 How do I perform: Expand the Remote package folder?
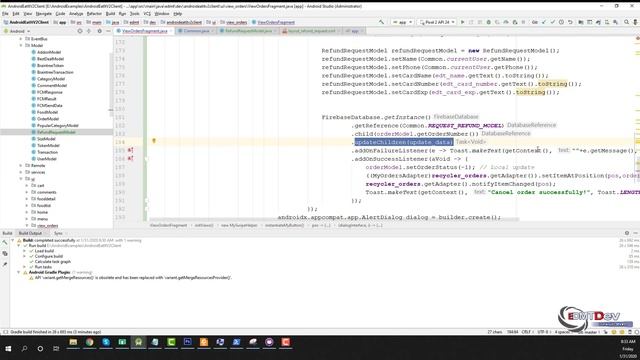point(21,166)
